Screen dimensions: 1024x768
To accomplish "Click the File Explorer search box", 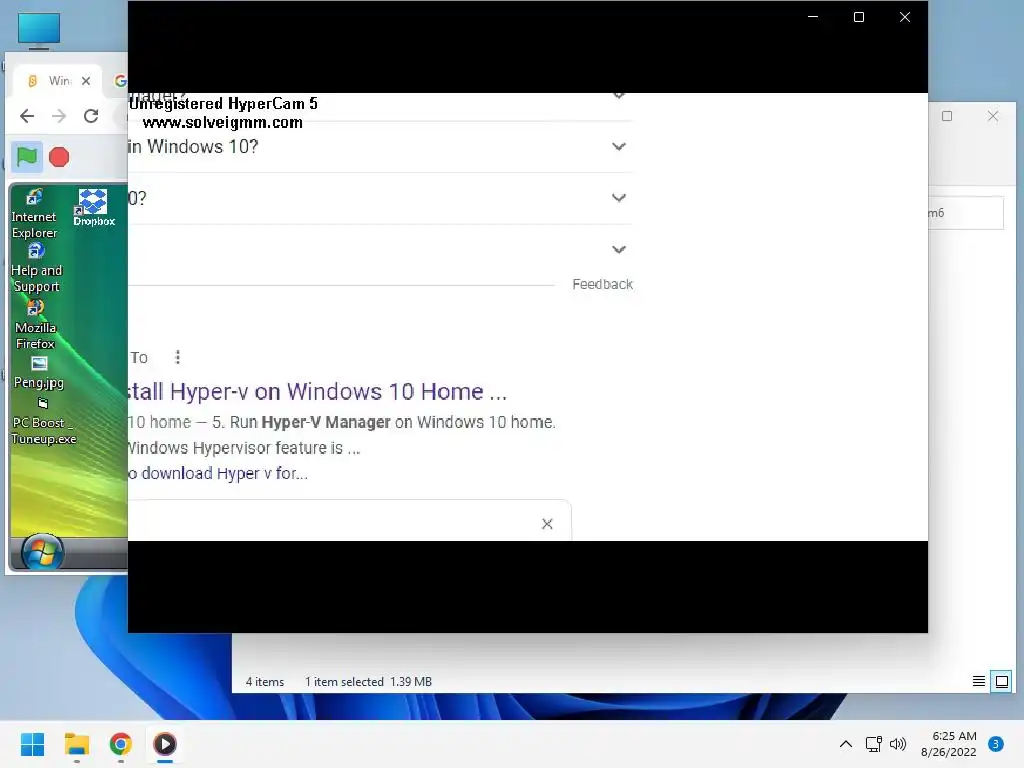I will [965, 213].
